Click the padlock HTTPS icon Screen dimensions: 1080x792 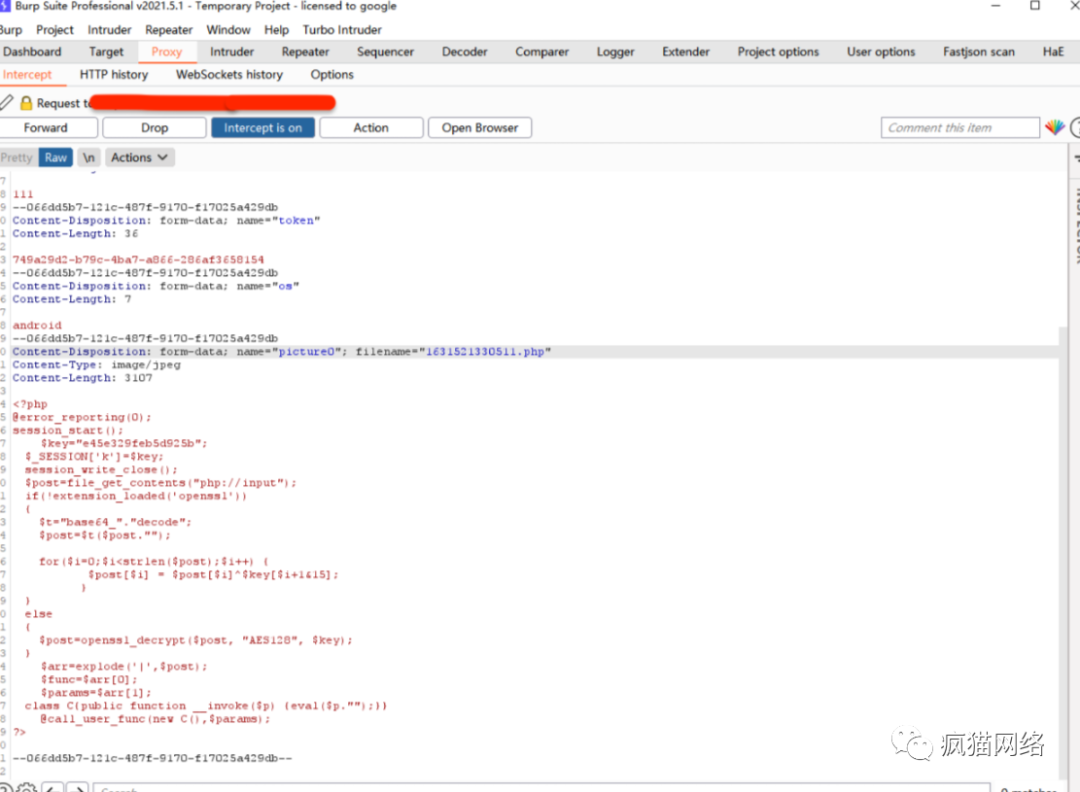coord(26,103)
